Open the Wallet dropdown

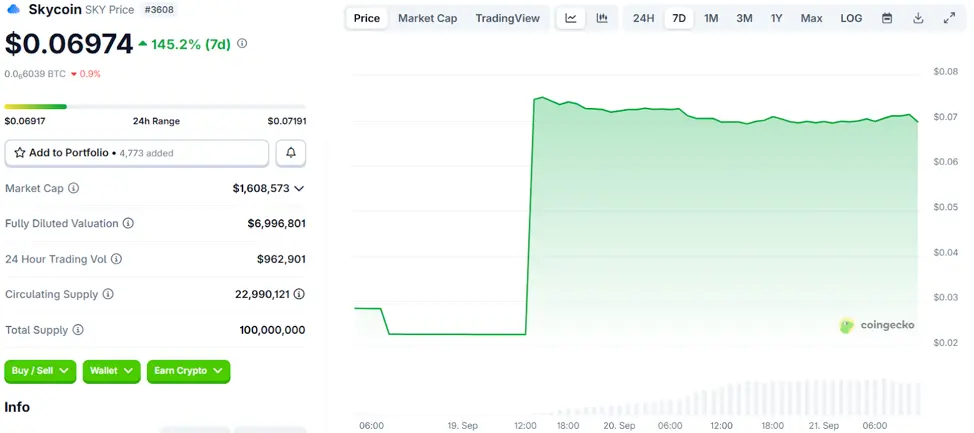pyautogui.click(x=111, y=371)
